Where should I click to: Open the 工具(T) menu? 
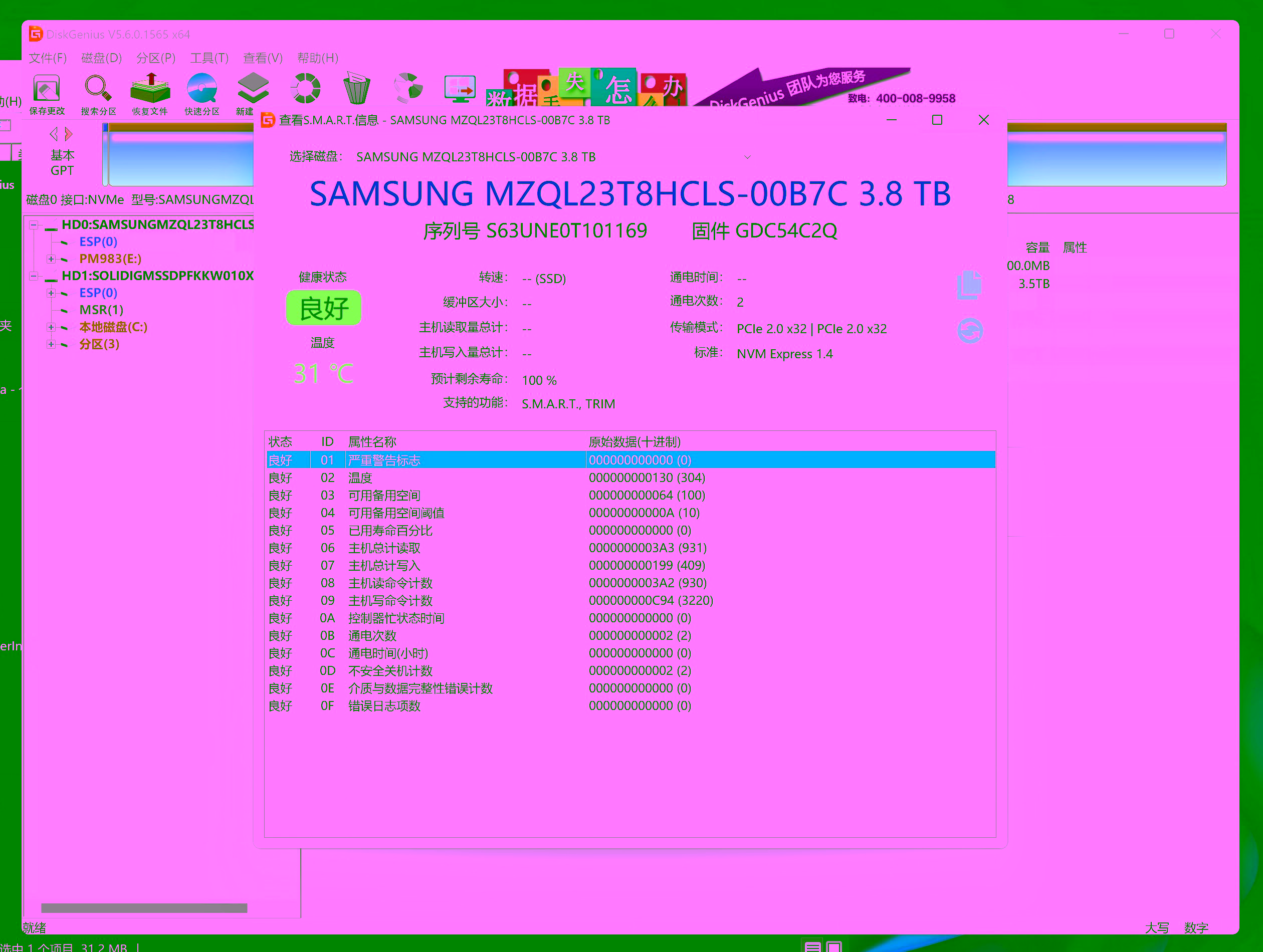209,58
